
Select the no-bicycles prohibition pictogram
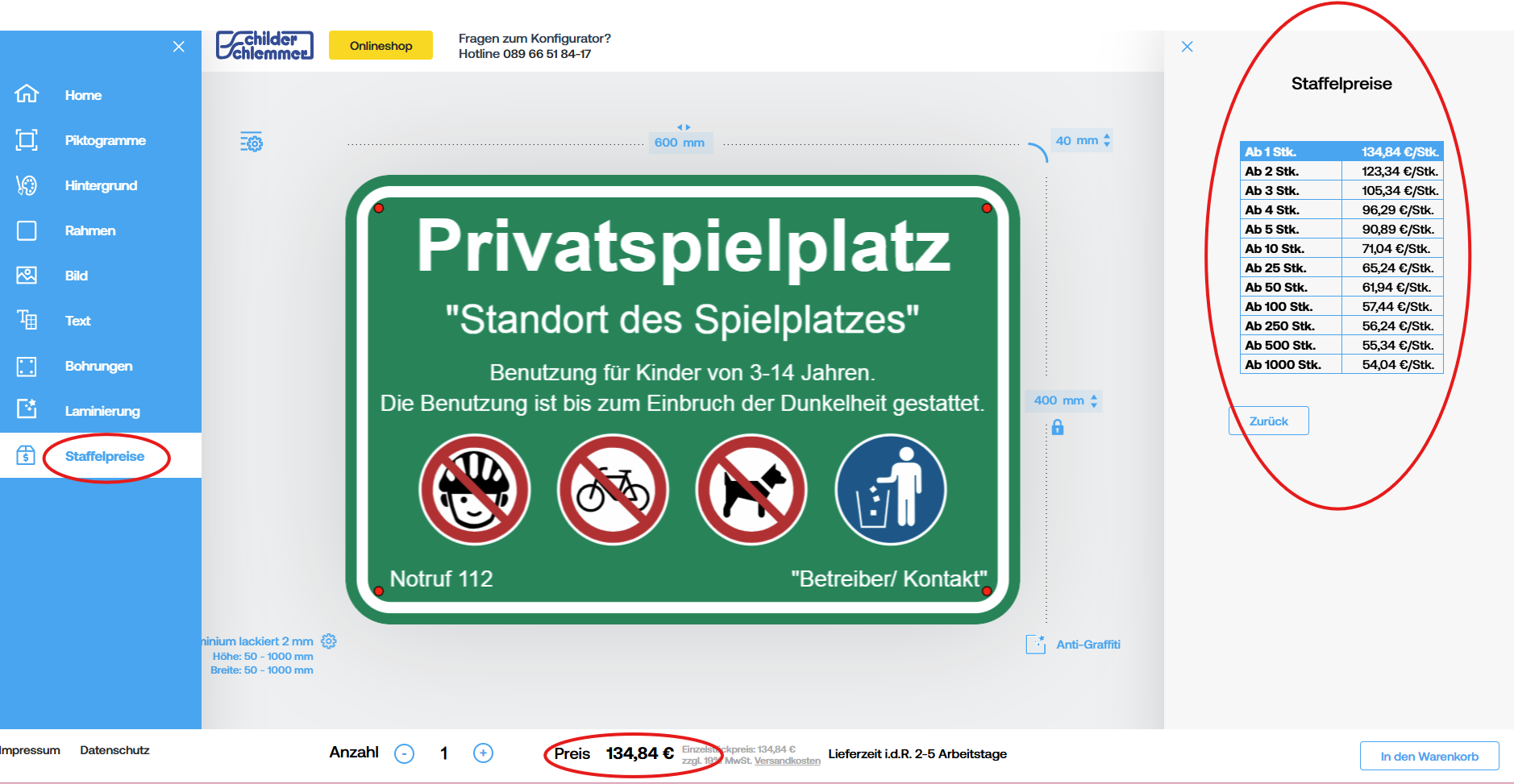pos(614,490)
